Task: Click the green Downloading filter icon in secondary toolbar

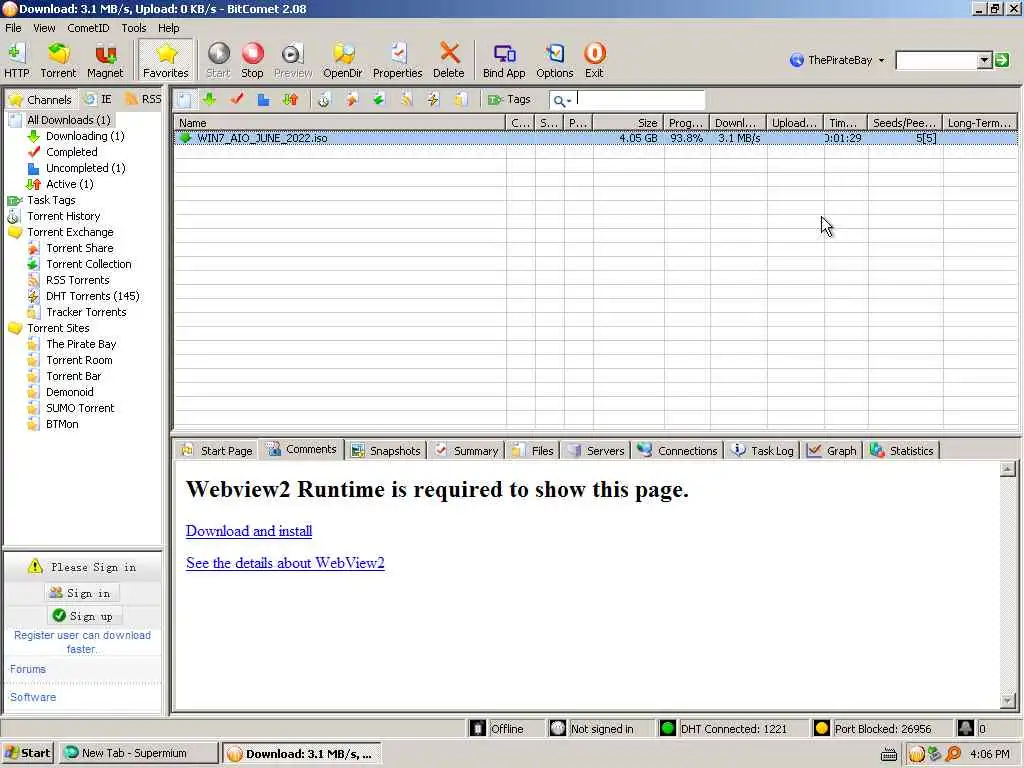Action: coord(210,99)
